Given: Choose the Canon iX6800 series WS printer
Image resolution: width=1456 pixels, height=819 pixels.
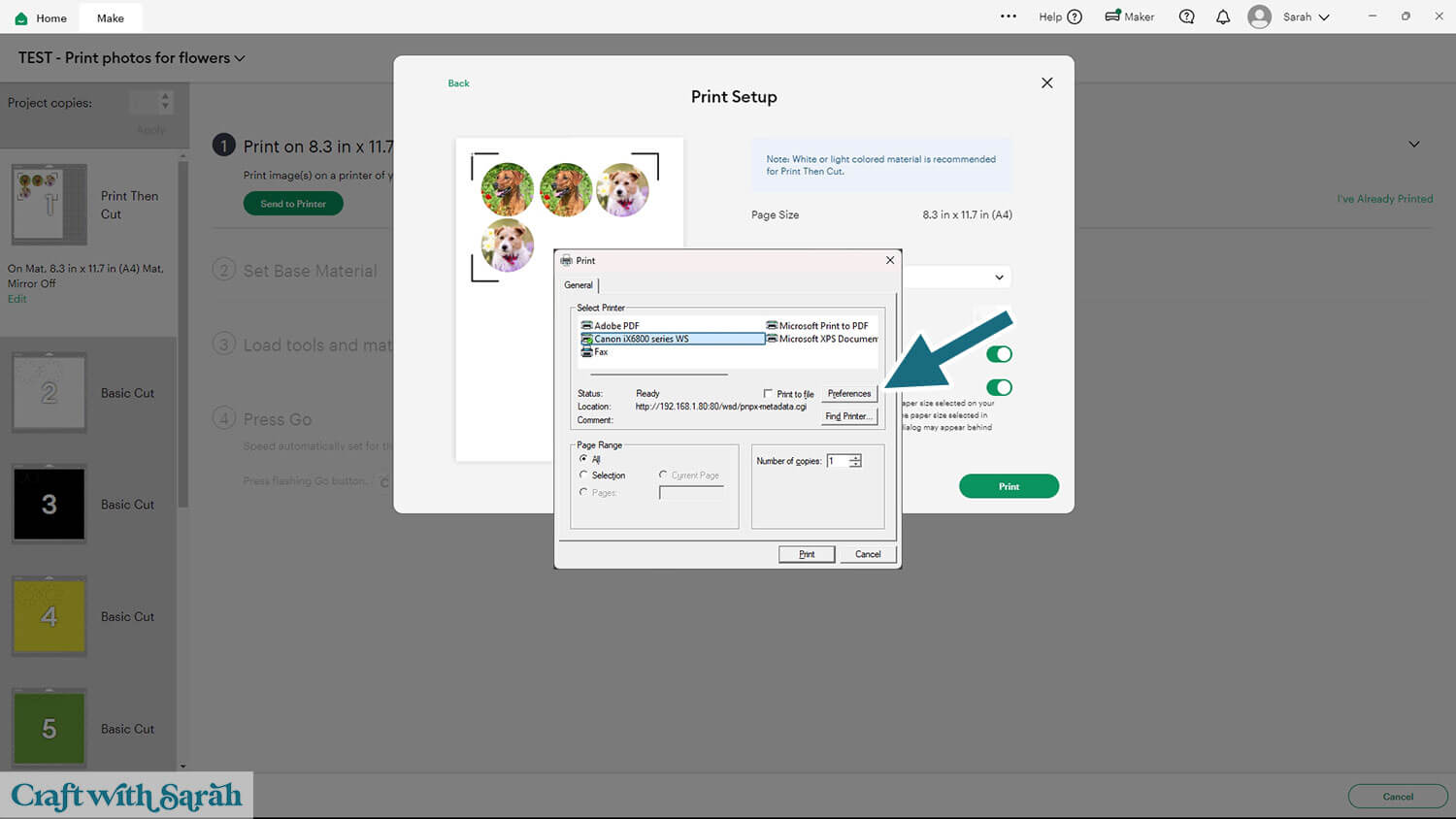Looking at the screenshot, I should [673, 339].
